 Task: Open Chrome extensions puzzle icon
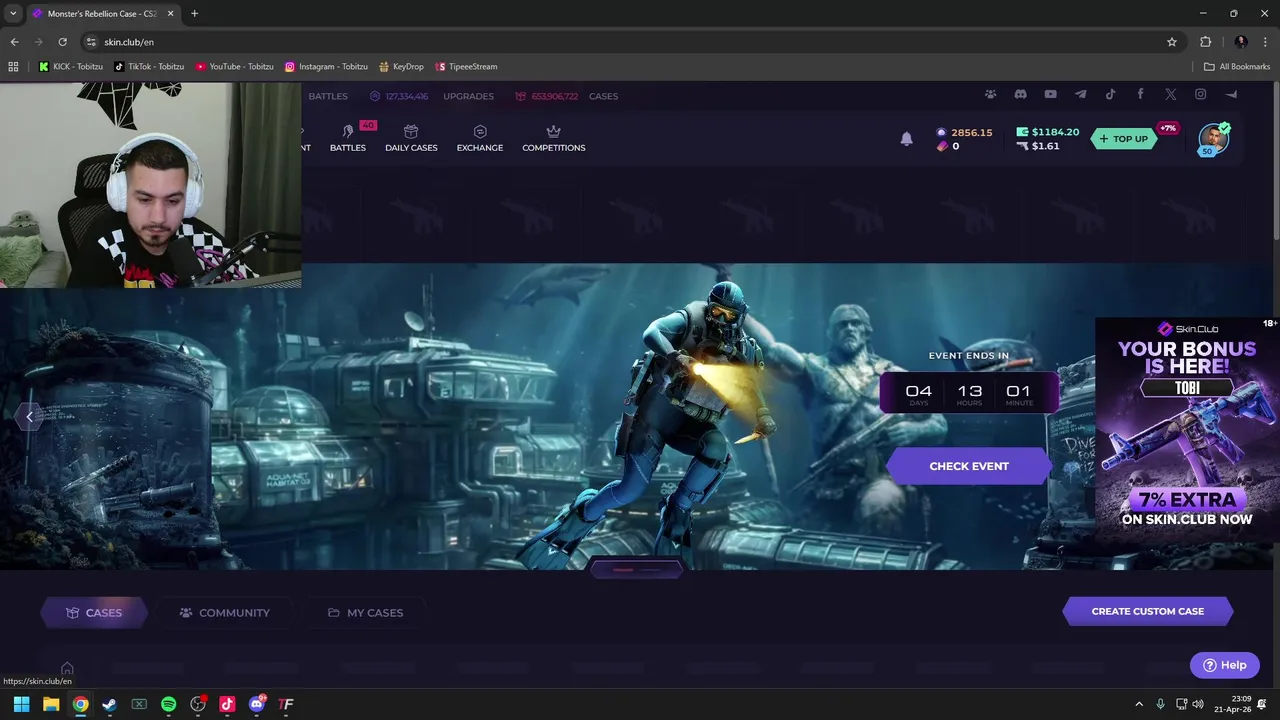[1205, 42]
